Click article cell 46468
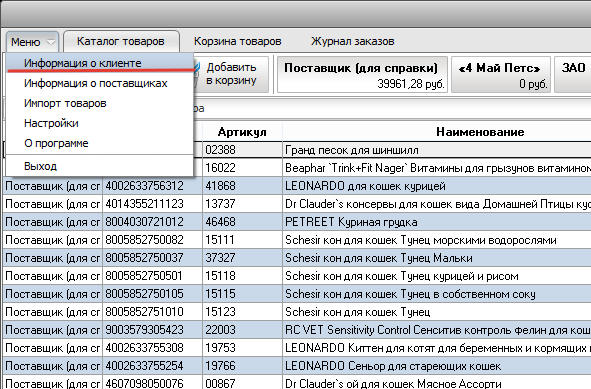 242,222
